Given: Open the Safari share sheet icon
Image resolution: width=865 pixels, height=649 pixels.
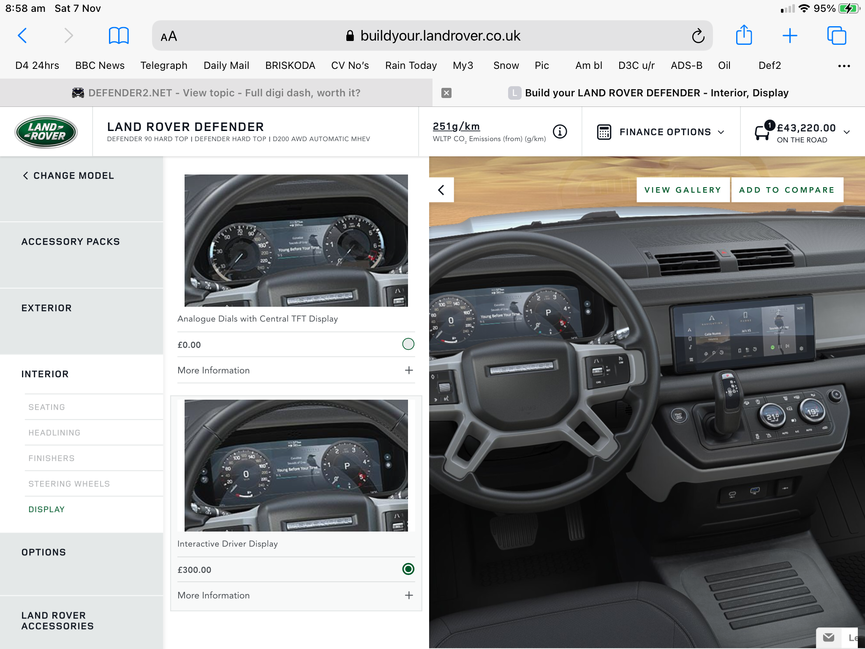Looking at the screenshot, I should [x=744, y=35].
